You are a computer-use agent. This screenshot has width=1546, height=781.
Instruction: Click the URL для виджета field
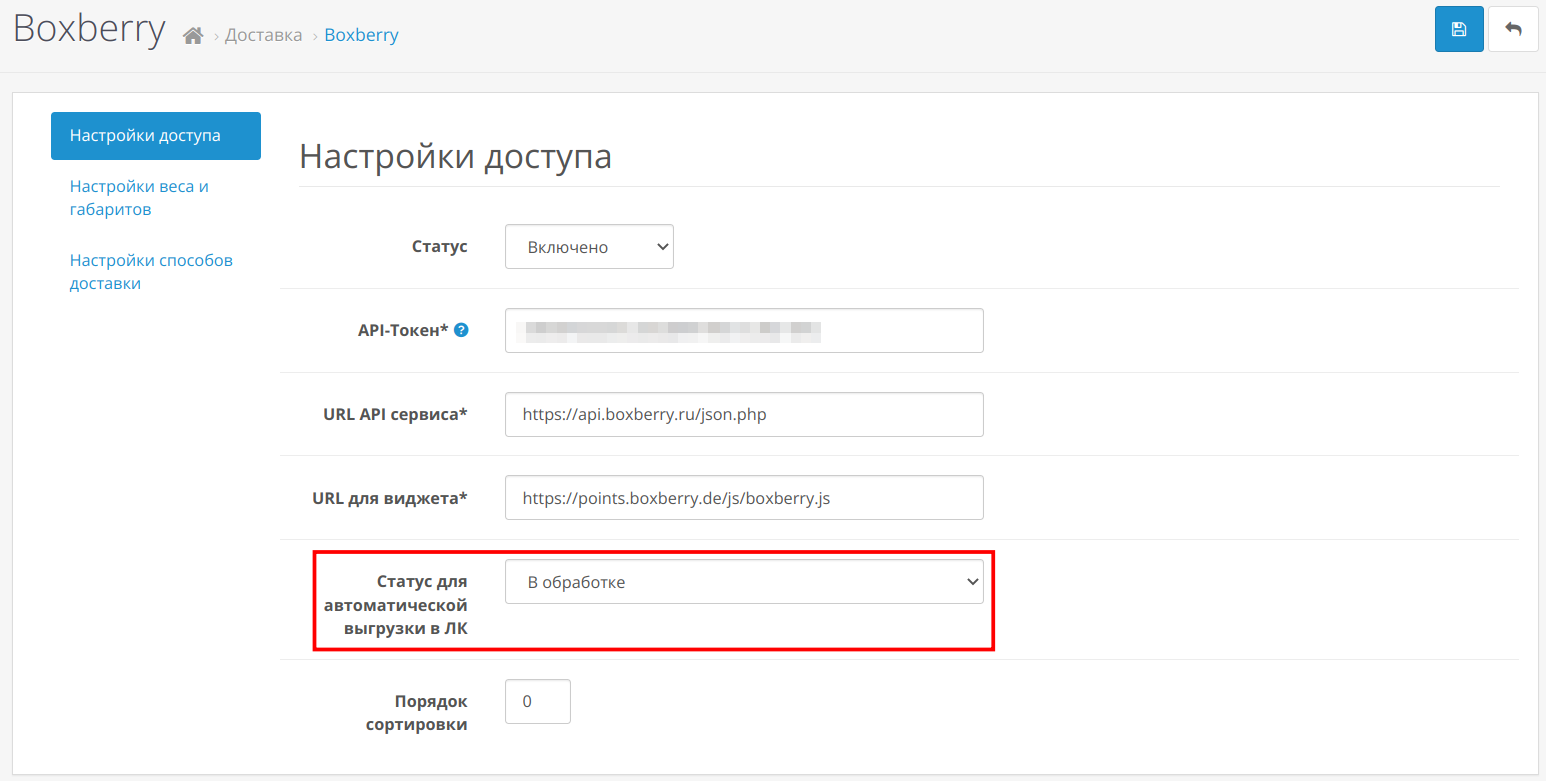[x=744, y=498]
